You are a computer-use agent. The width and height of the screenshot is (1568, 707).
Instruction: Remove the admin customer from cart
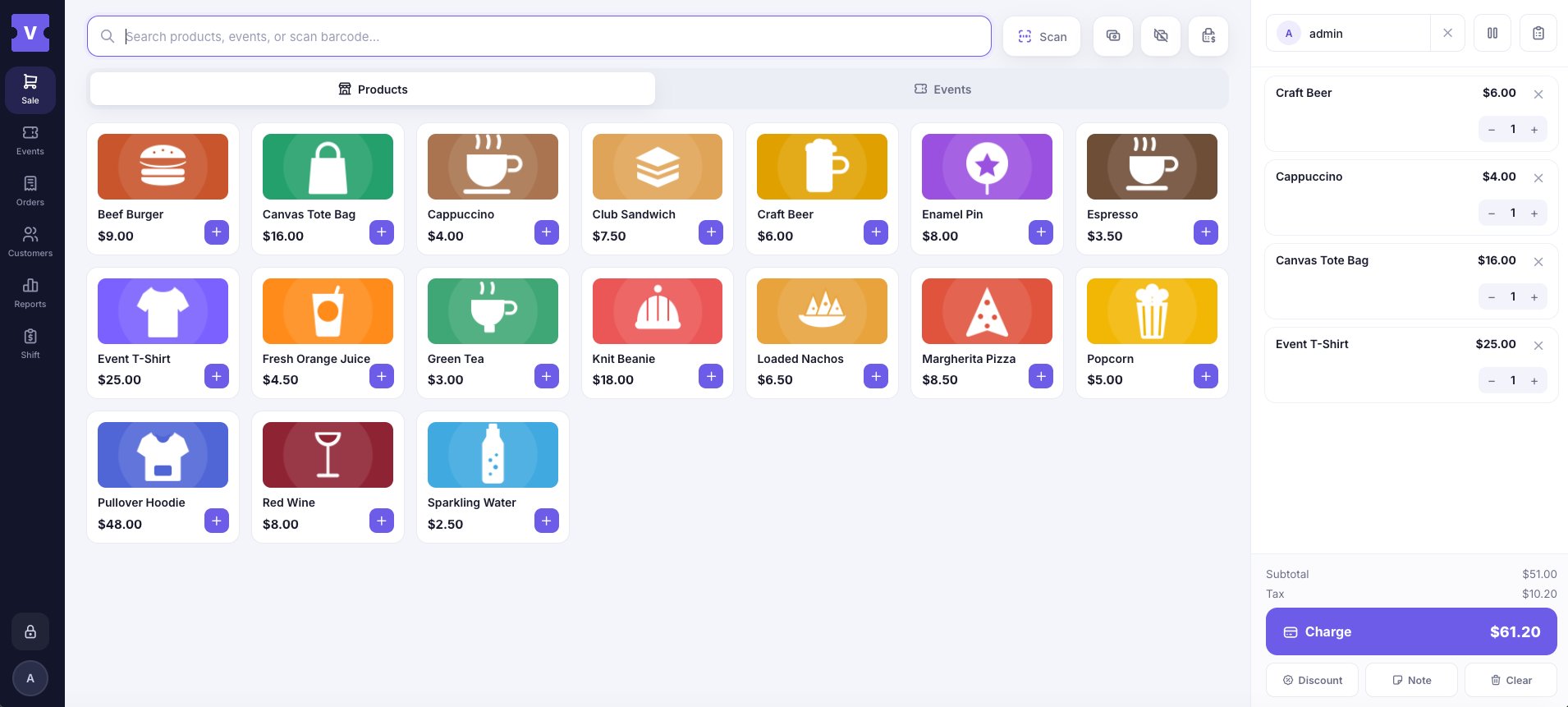pos(1447,33)
